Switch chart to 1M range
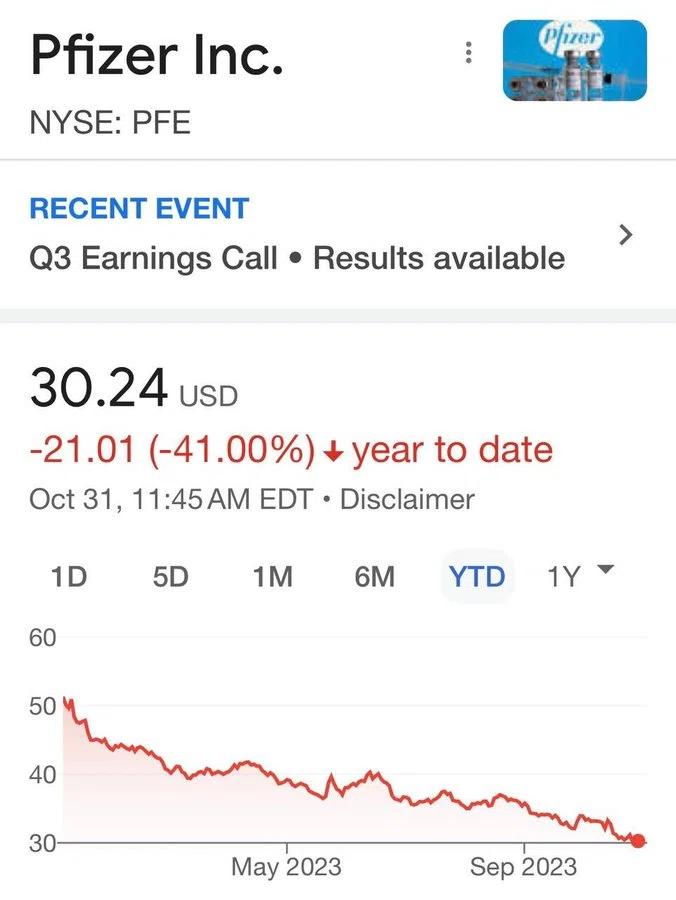 pyautogui.click(x=273, y=576)
